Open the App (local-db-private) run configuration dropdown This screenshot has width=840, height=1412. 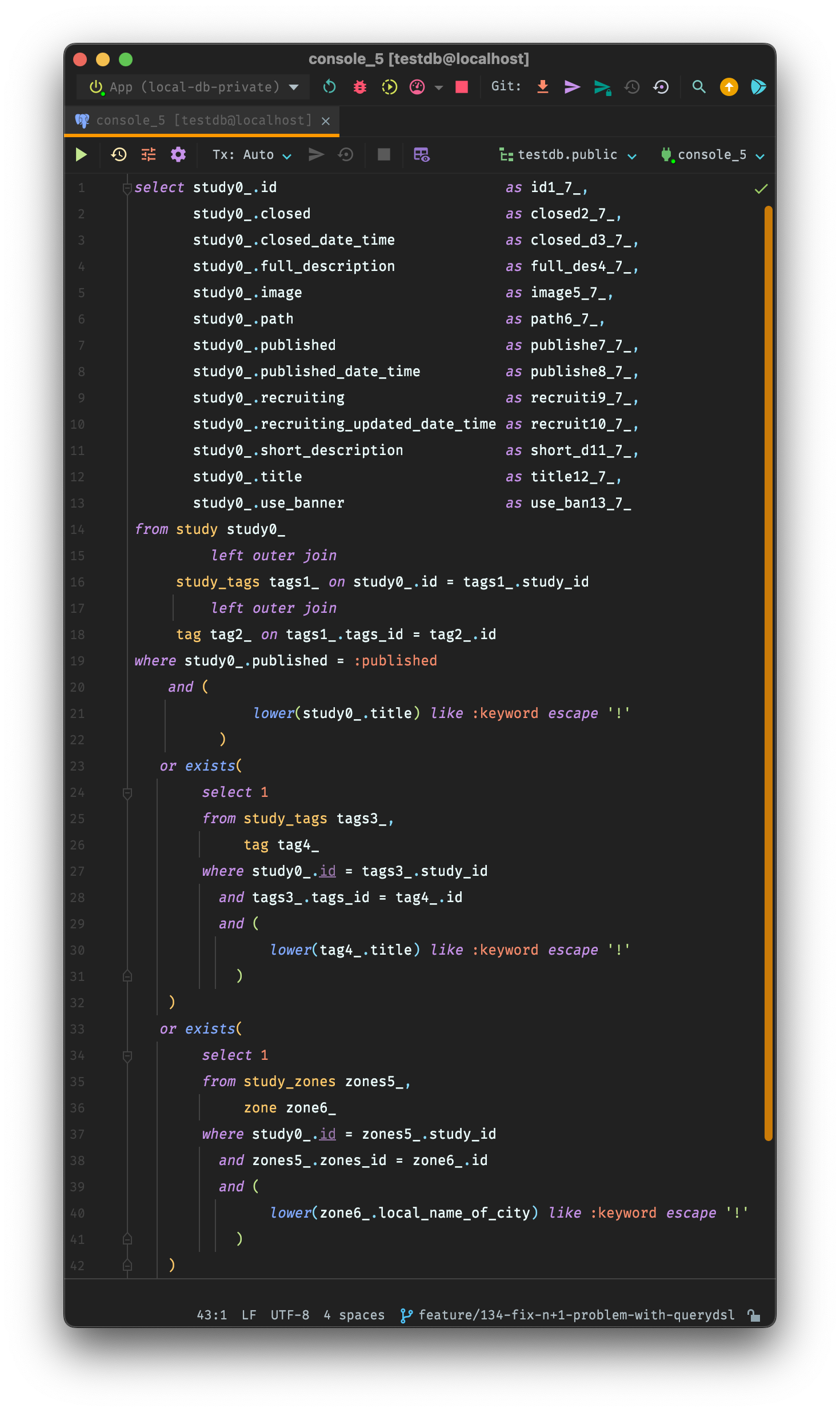pos(193,87)
